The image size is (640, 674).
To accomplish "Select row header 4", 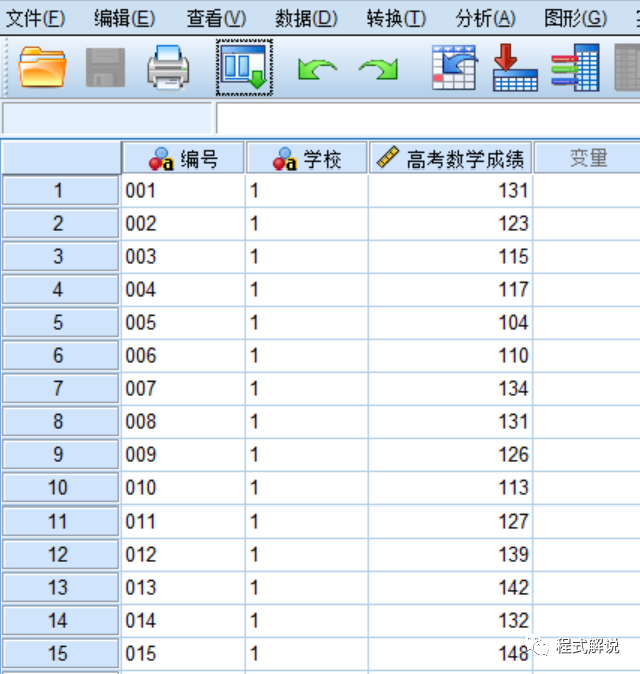I will point(60,290).
